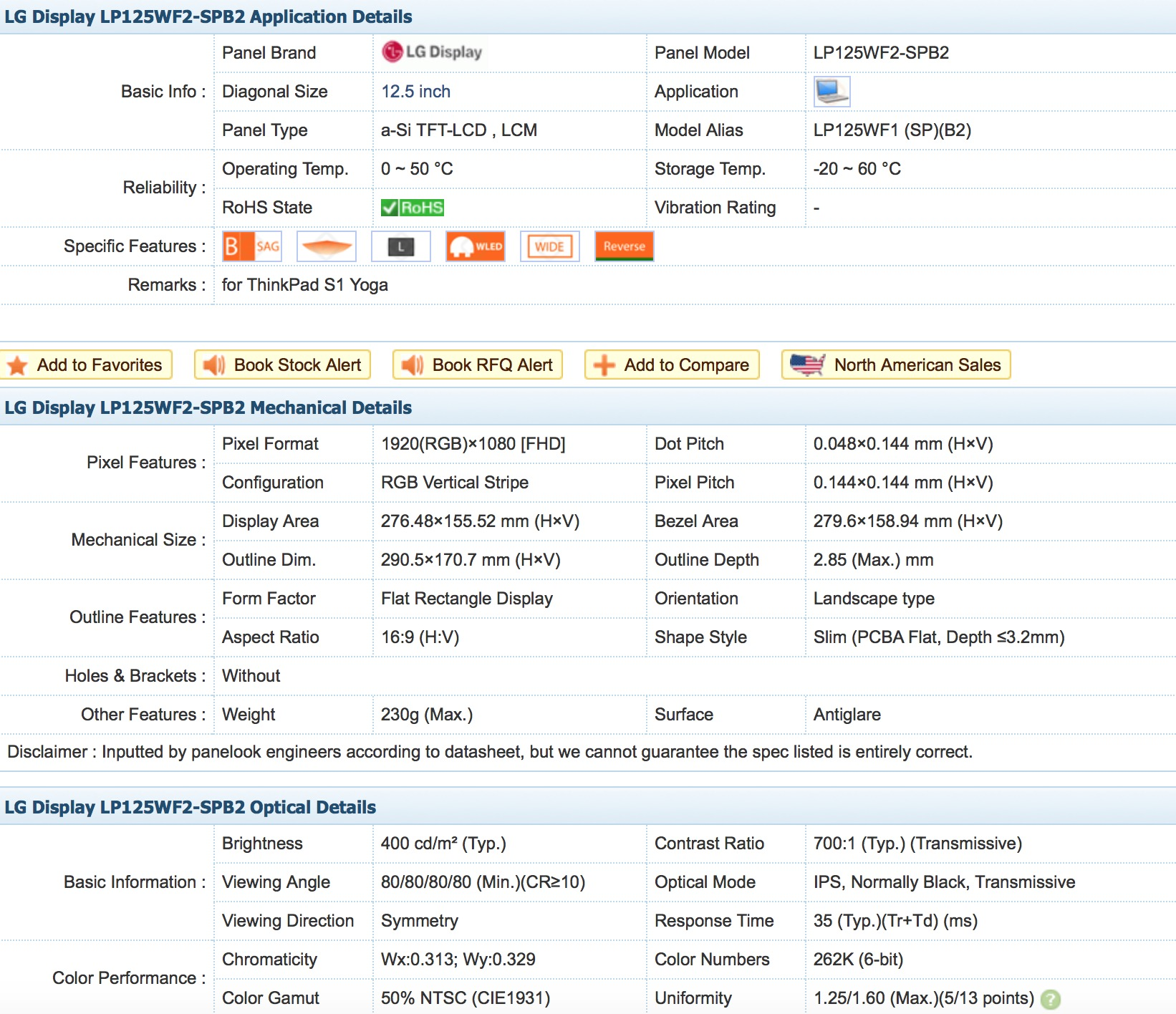The width and height of the screenshot is (1176, 1014).
Task: Select operating temp 0 ~ 50 °C
Action: 417,169
